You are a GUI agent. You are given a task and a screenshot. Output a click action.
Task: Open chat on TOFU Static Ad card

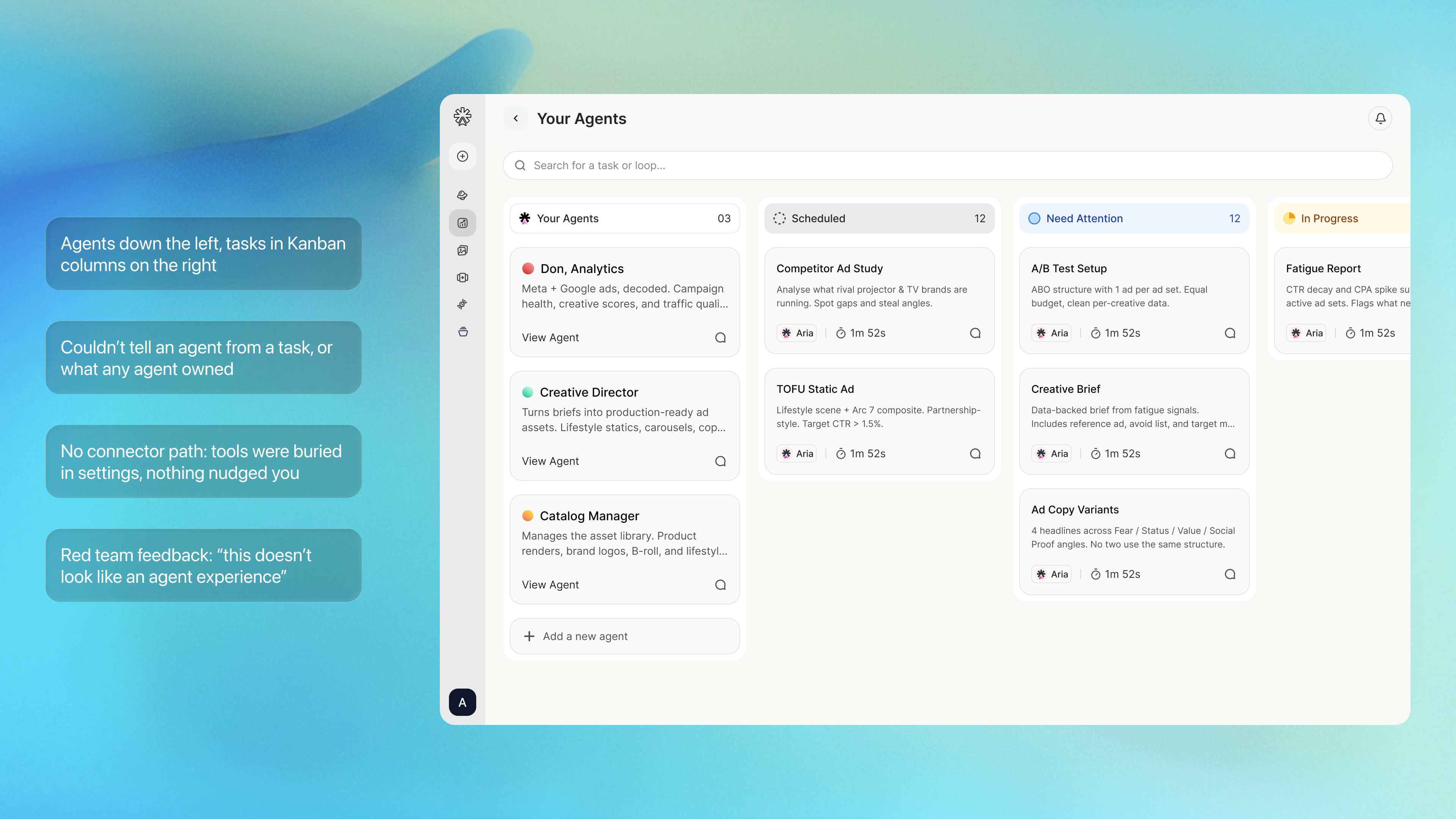[x=975, y=453]
